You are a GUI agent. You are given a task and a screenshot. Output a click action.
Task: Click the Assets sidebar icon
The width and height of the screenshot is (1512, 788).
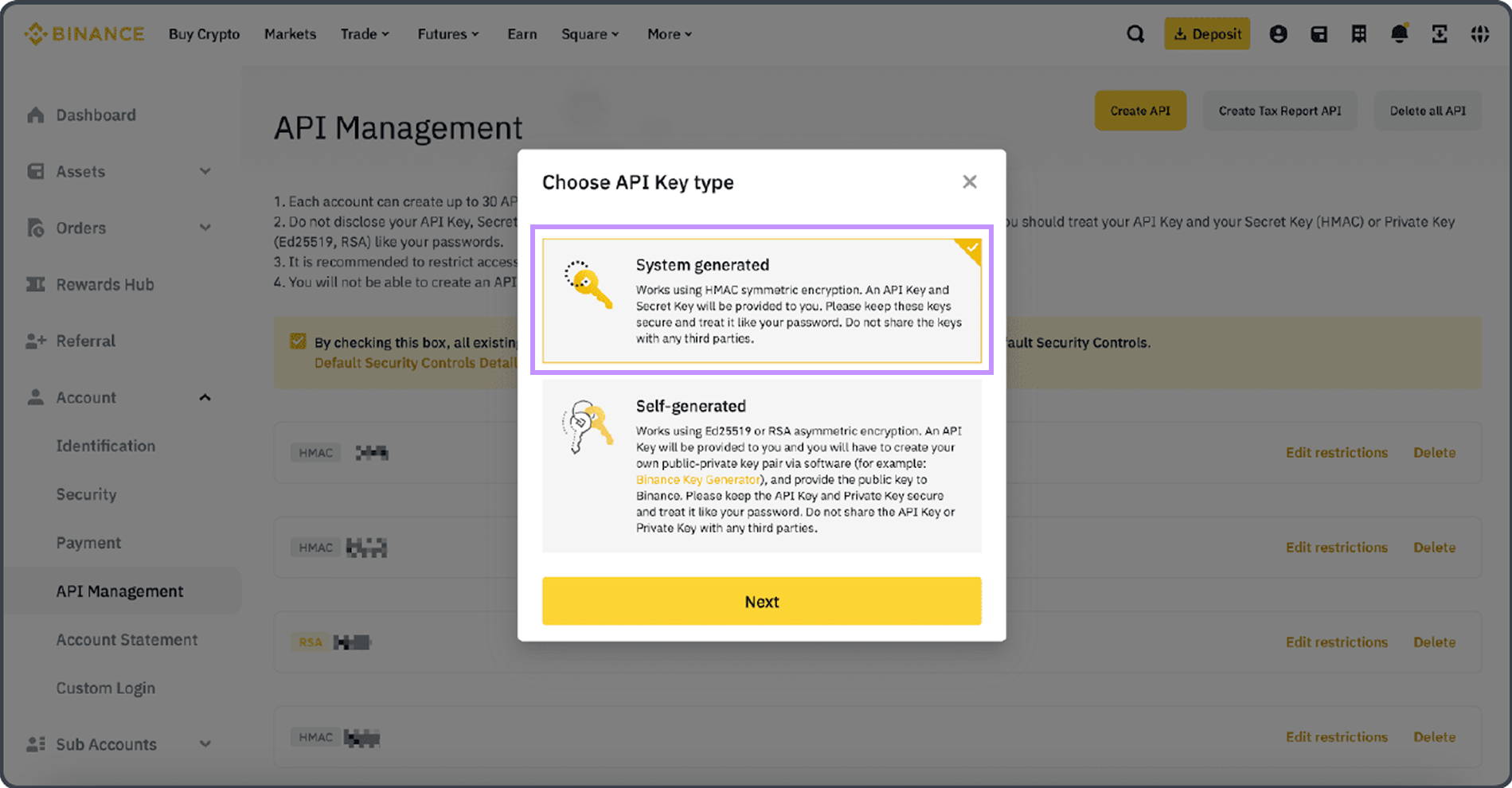[36, 171]
